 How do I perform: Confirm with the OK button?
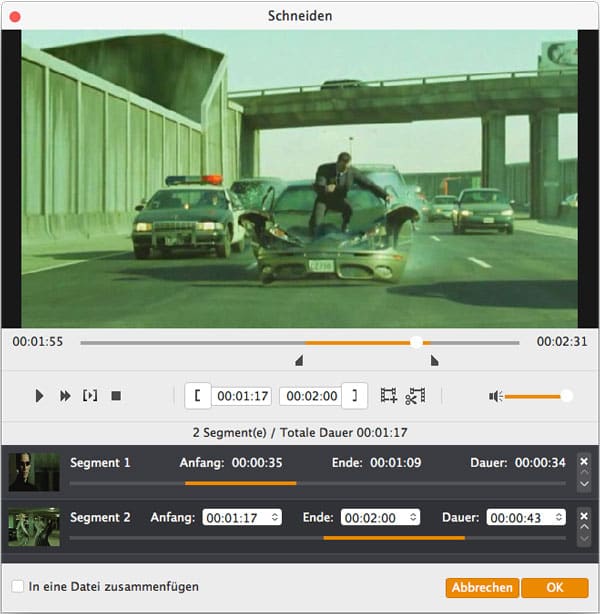tap(555, 587)
